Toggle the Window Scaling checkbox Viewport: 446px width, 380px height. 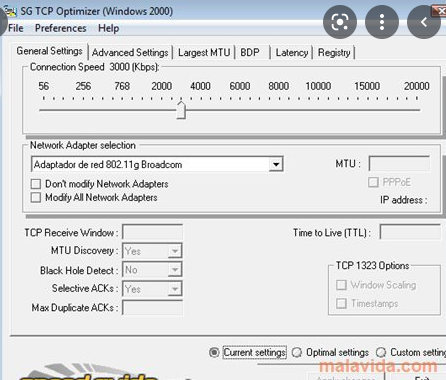click(341, 285)
